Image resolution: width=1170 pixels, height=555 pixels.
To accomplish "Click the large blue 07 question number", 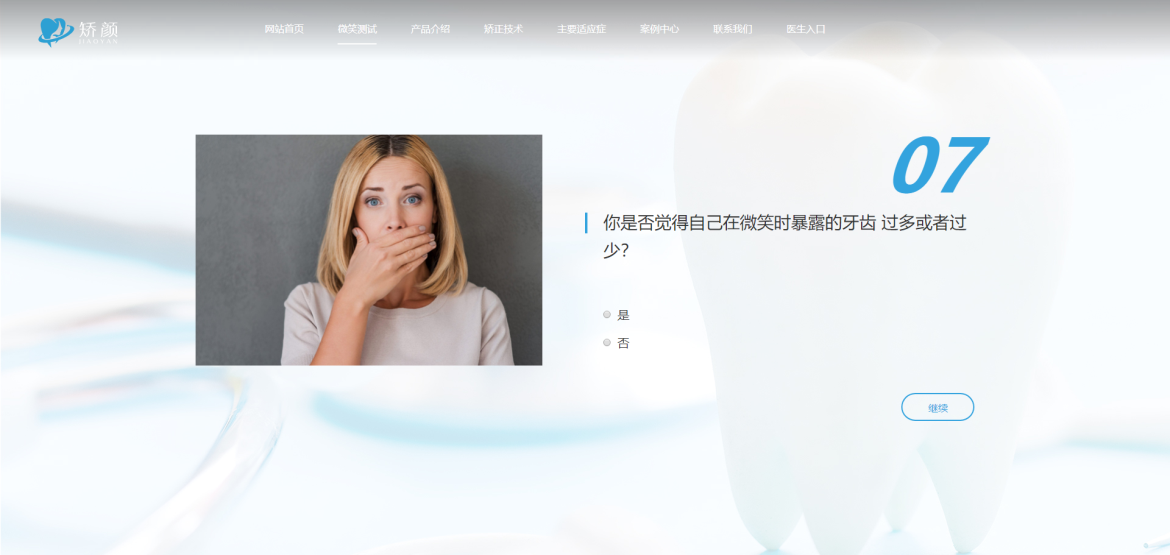I will [x=936, y=165].
